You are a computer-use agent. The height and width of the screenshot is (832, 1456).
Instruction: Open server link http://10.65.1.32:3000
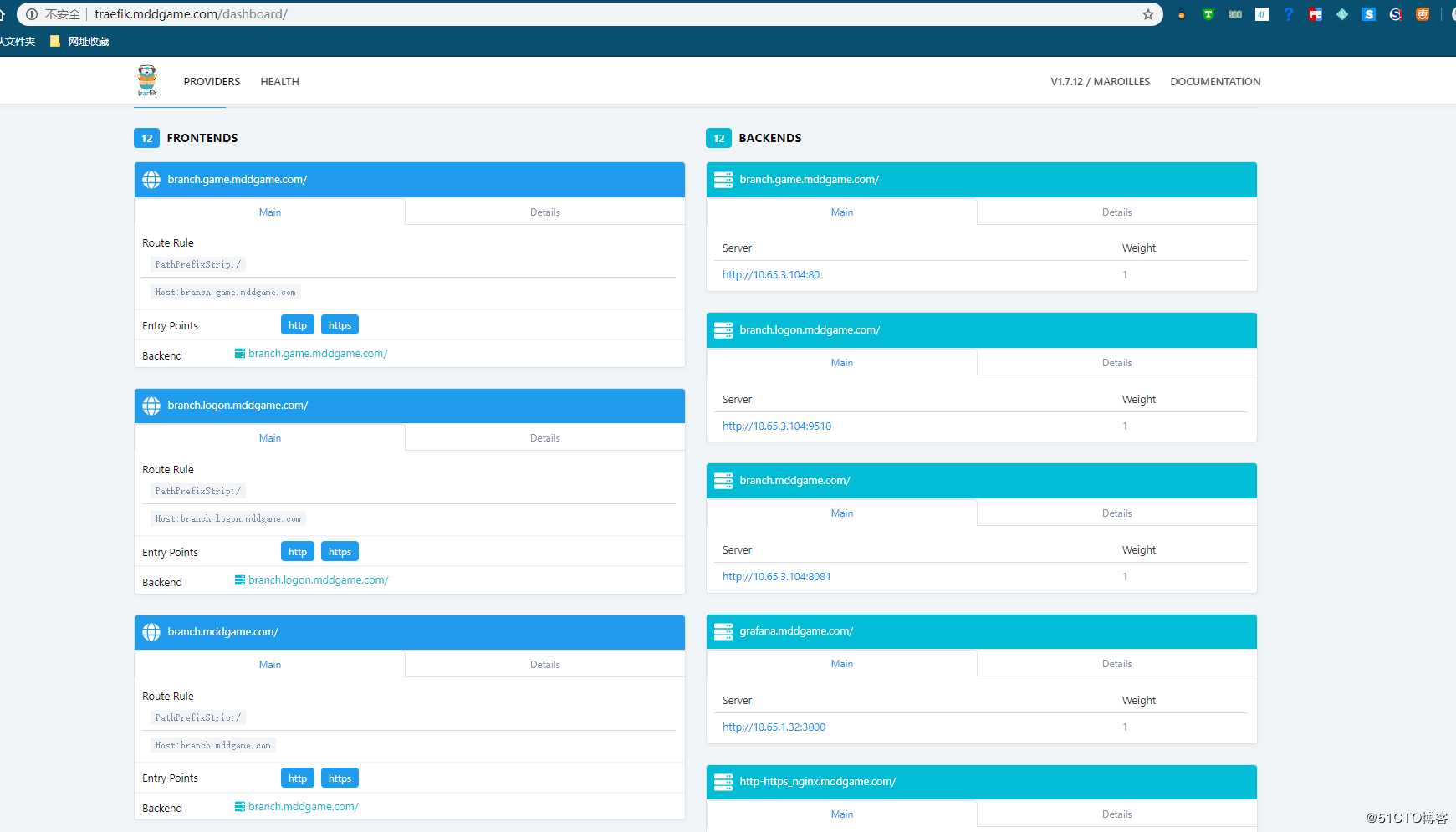pos(774,727)
